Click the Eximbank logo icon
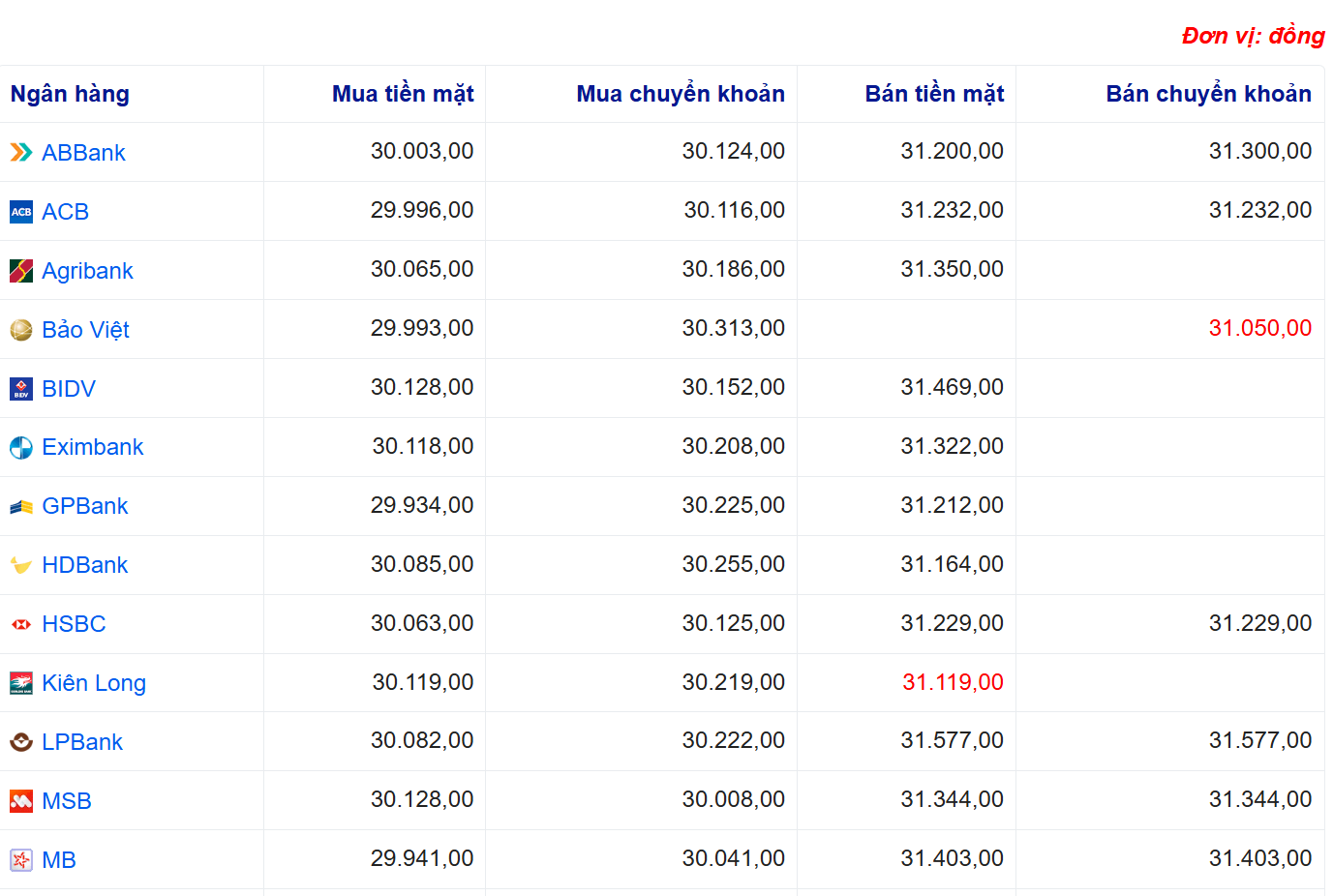Image resolution: width=1333 pixels, height=896 pixels. (x=21, y=447)
